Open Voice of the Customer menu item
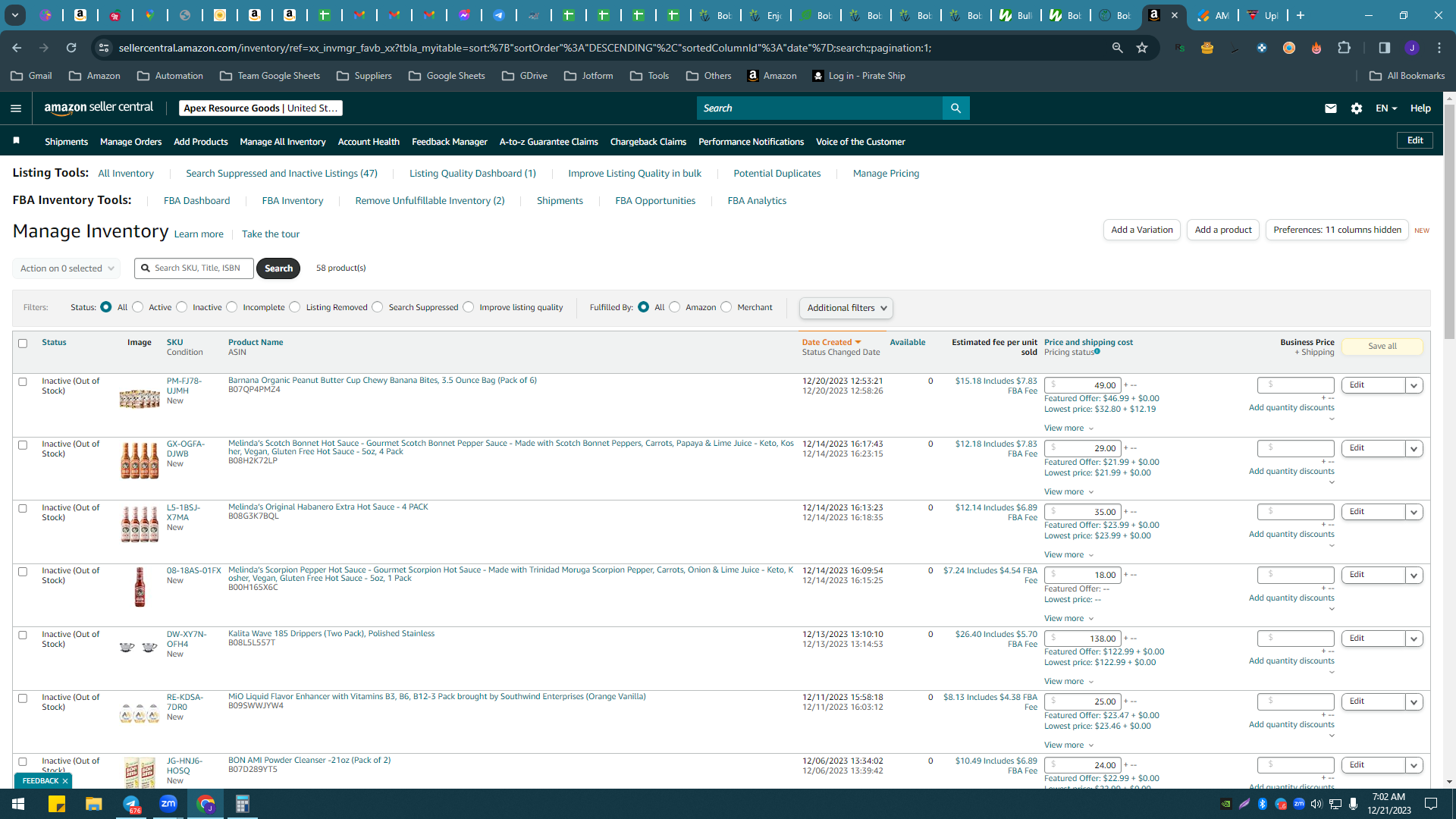 861,142
